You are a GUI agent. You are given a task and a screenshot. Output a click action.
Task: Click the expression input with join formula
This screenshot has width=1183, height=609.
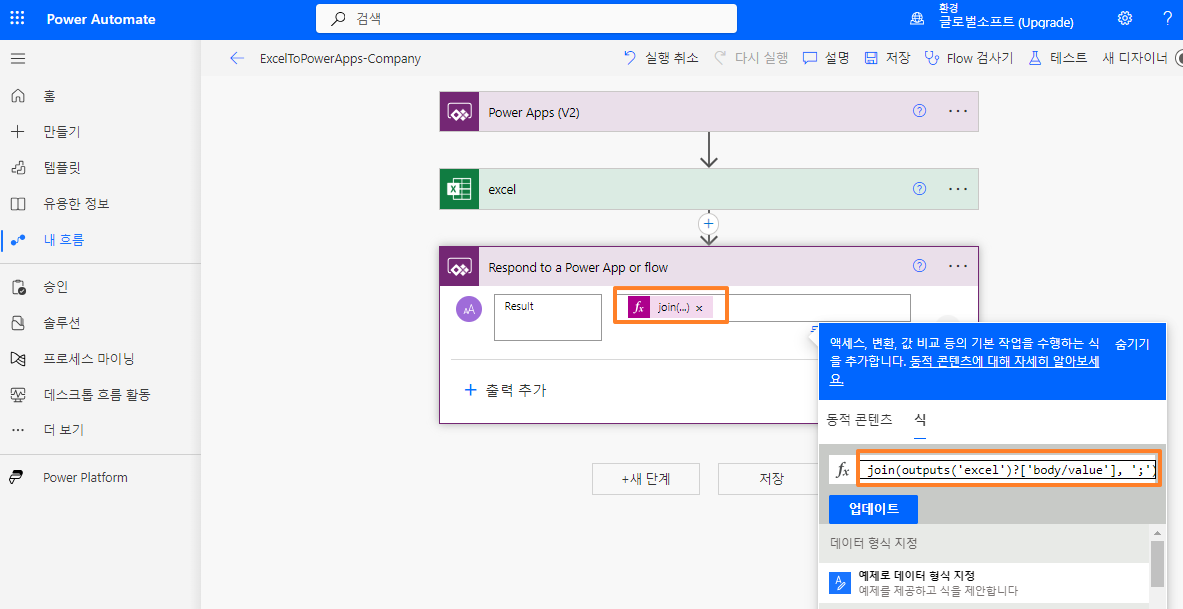[1009, 470]
